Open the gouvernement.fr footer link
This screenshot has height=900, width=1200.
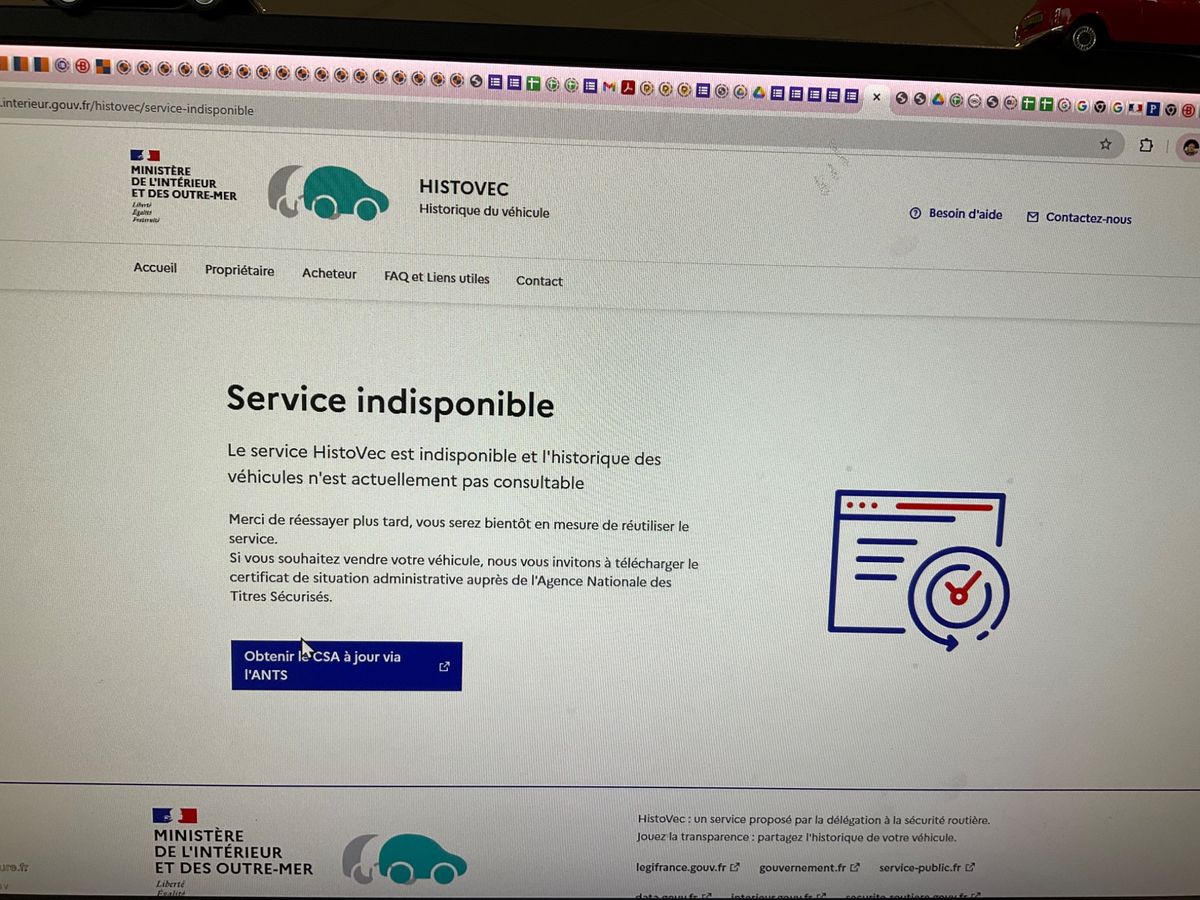coord(809,867)
